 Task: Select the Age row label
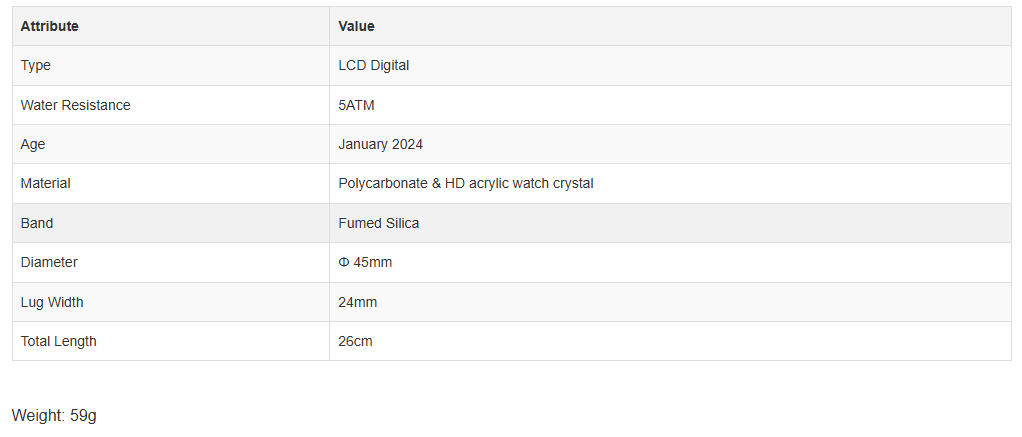click(x=33, y=144)
